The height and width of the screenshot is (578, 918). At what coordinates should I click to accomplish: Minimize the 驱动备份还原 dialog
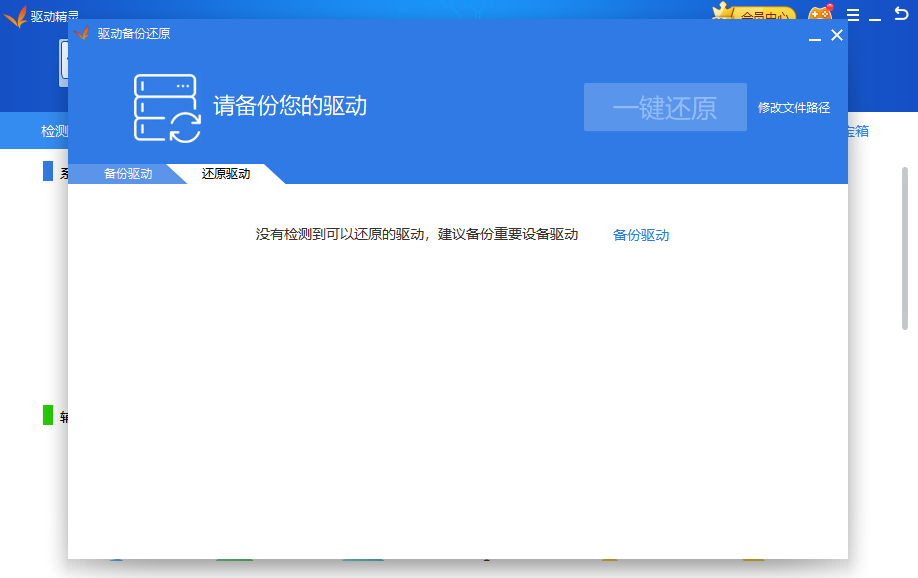(x=814, y=35)
